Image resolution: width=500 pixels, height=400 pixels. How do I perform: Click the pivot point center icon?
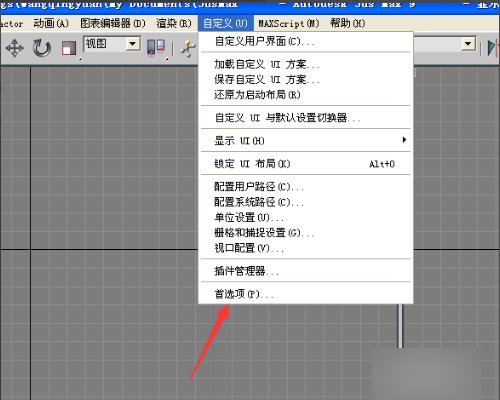156,48
